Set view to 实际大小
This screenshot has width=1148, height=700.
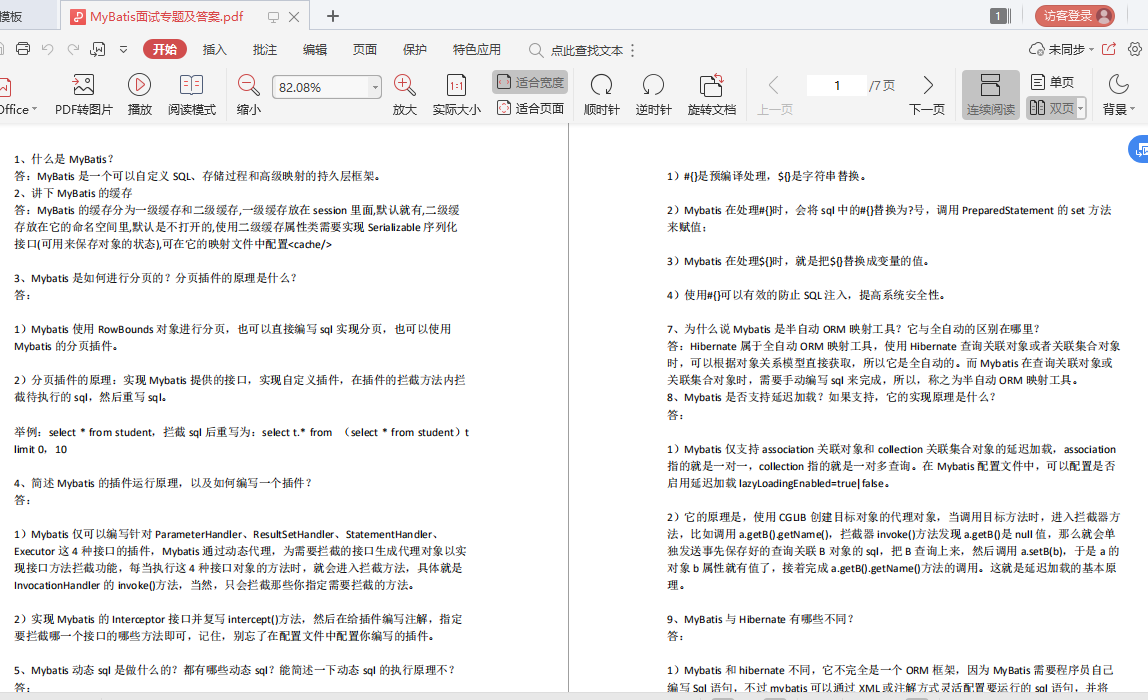pyautogui.click(x=456, y=94)
